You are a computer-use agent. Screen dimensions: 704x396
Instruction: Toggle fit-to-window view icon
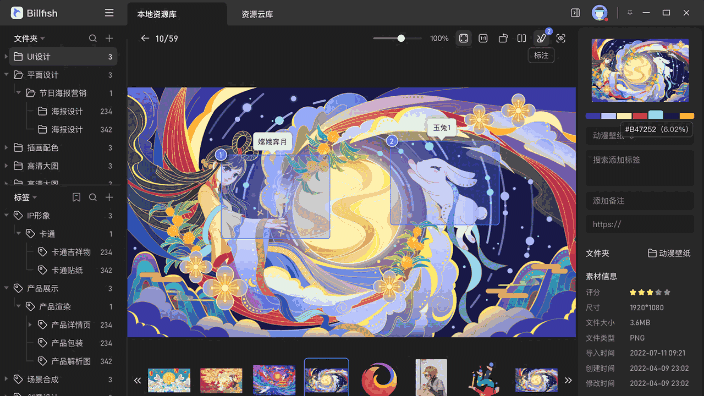463,38
